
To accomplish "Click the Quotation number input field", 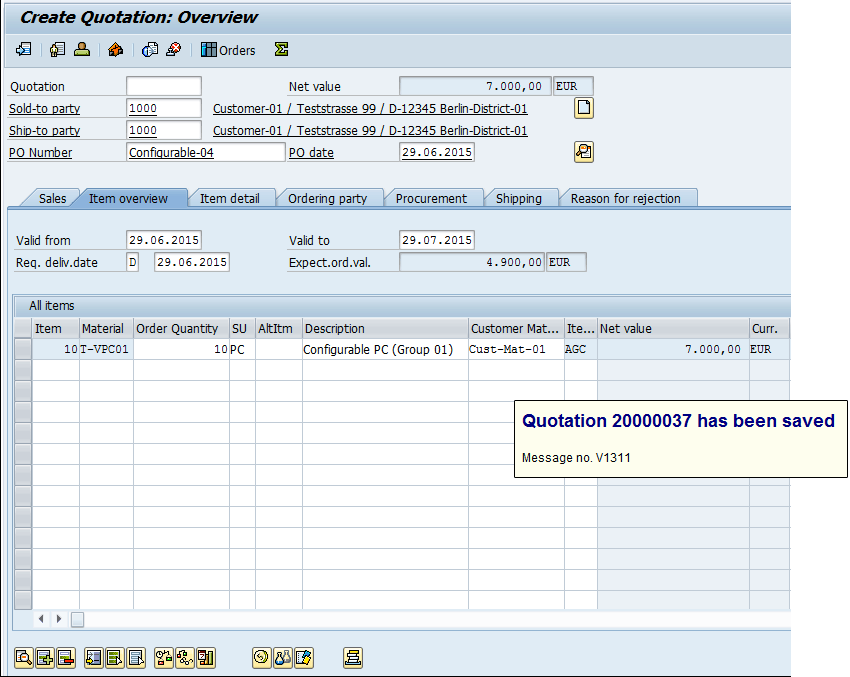I will click(x=164, y=87).
